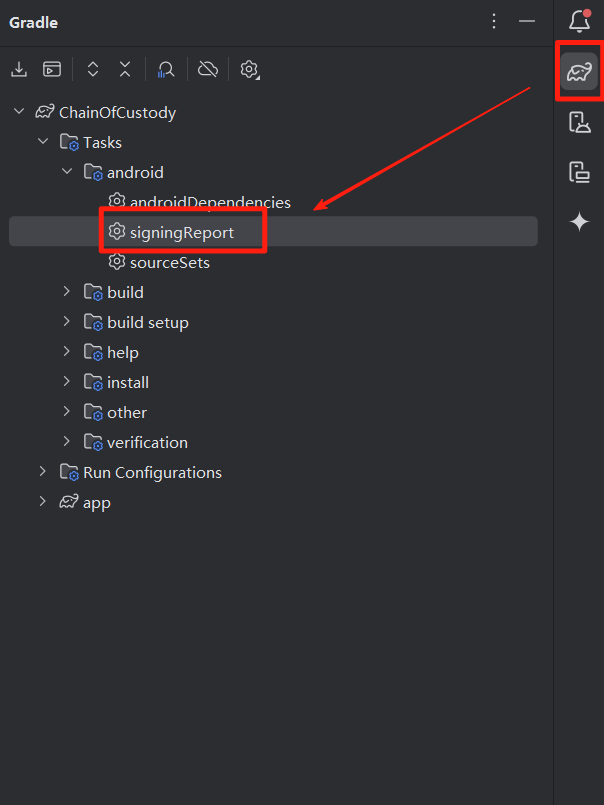Click the android folder label

(x=136, y=172)
